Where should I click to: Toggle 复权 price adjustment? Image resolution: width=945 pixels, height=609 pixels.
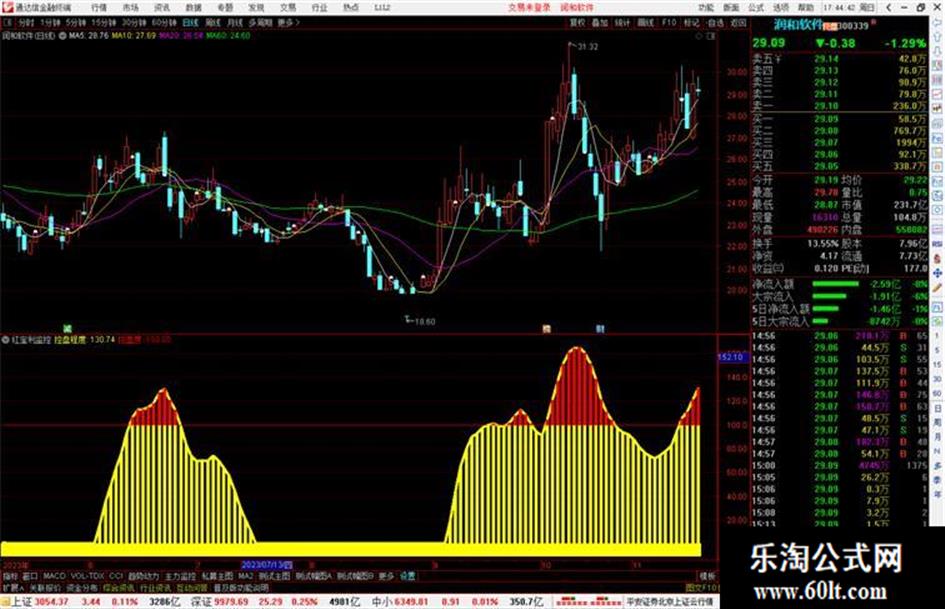pos(577,22)
